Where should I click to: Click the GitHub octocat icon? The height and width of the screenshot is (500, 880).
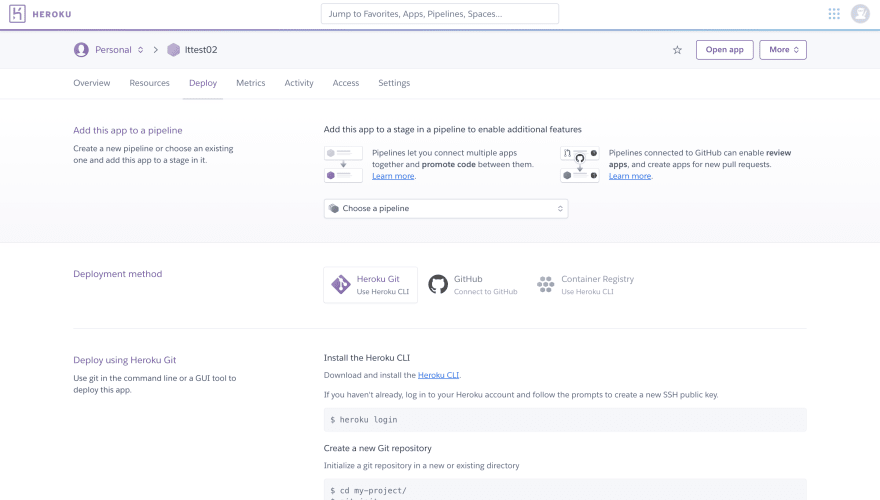pos(438,285)
